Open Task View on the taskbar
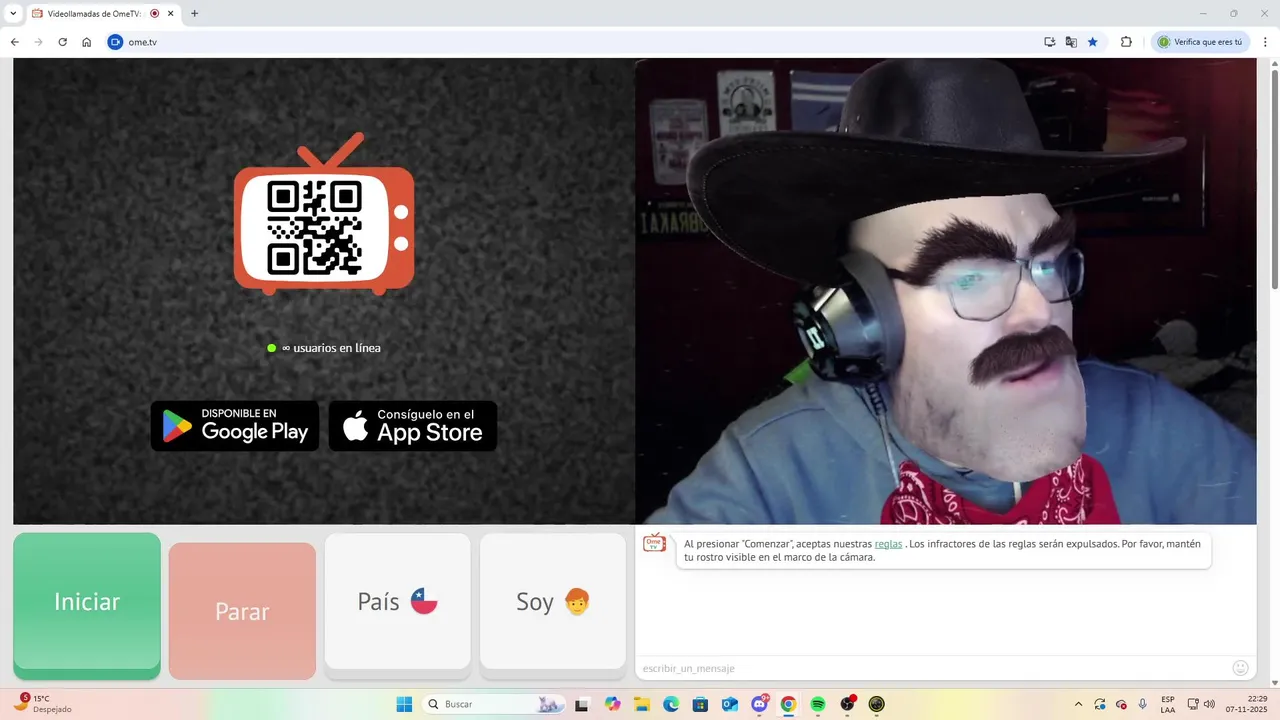 [x=582, y=704]
